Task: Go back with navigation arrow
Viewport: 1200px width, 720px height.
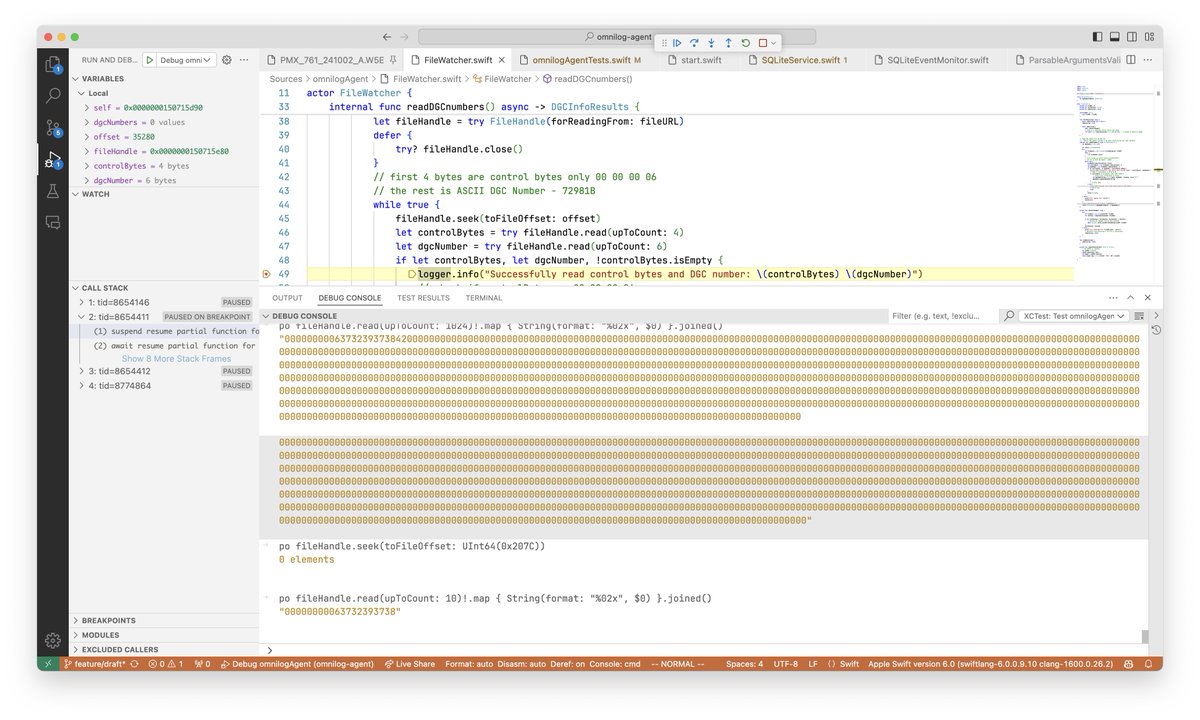Action: coord(388,37)
